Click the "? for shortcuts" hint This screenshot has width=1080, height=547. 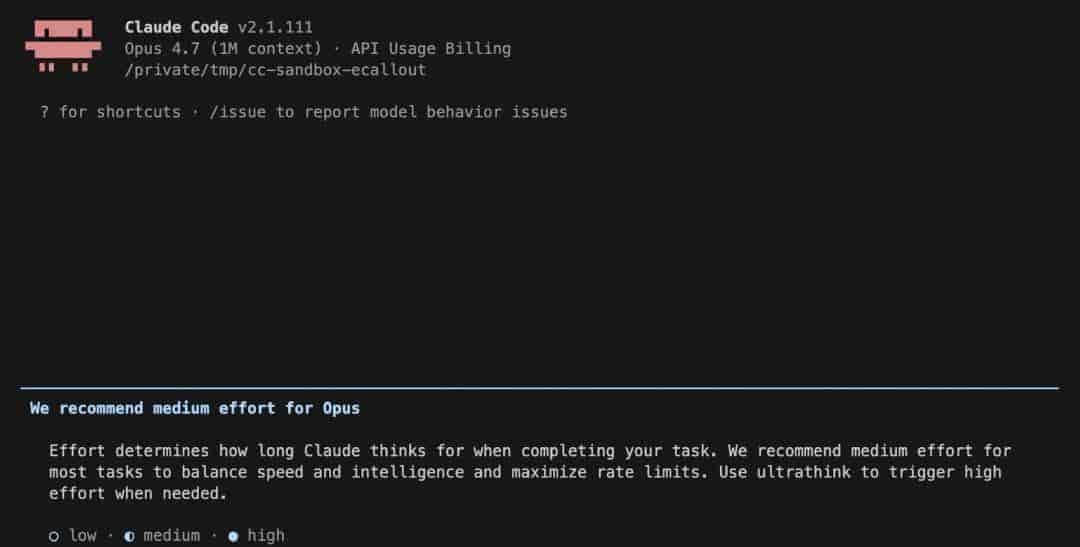point(110,112)
